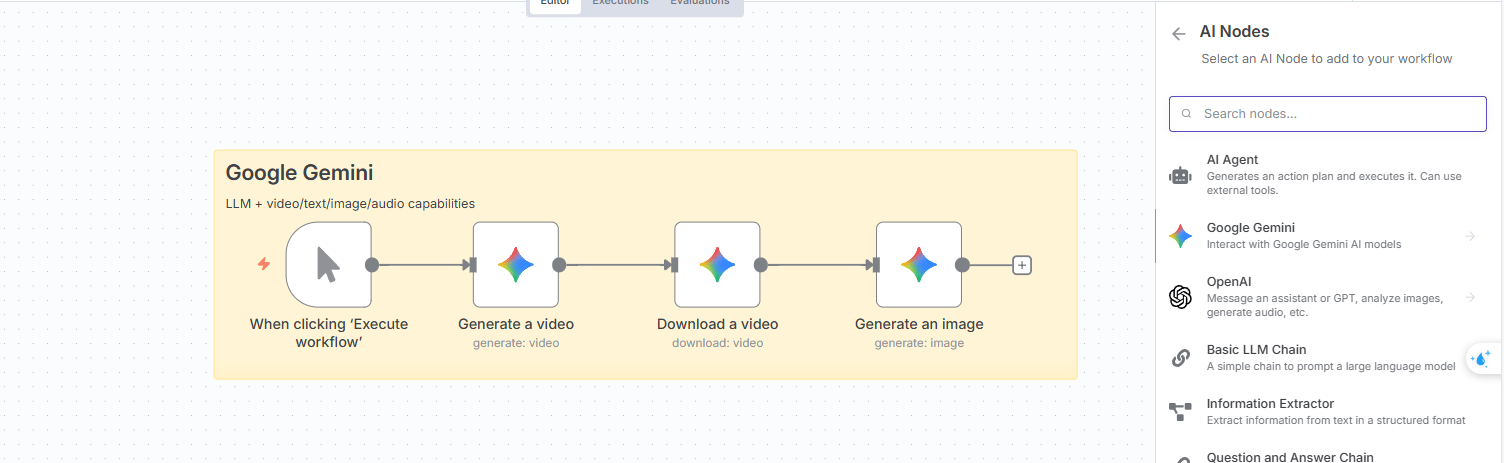Viewport: 1504px width, 463px height.
Task: Click 'LLM + video/text/image/audio capabilities' text
Action: [350, 204]
